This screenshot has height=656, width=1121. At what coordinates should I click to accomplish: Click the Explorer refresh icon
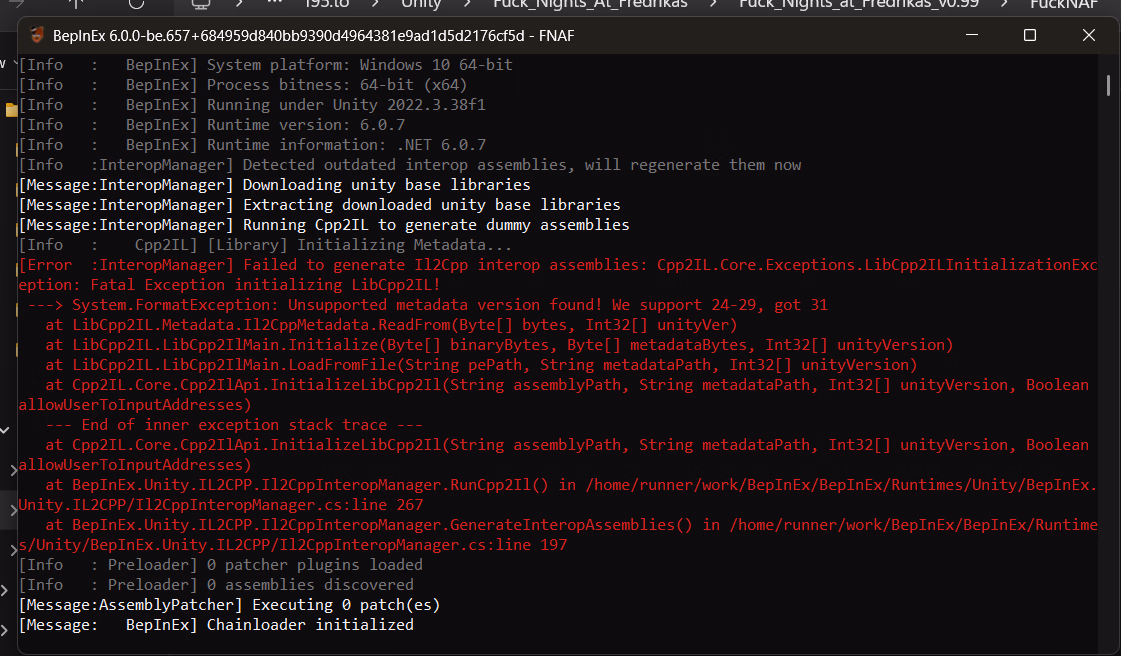point(137,4)
